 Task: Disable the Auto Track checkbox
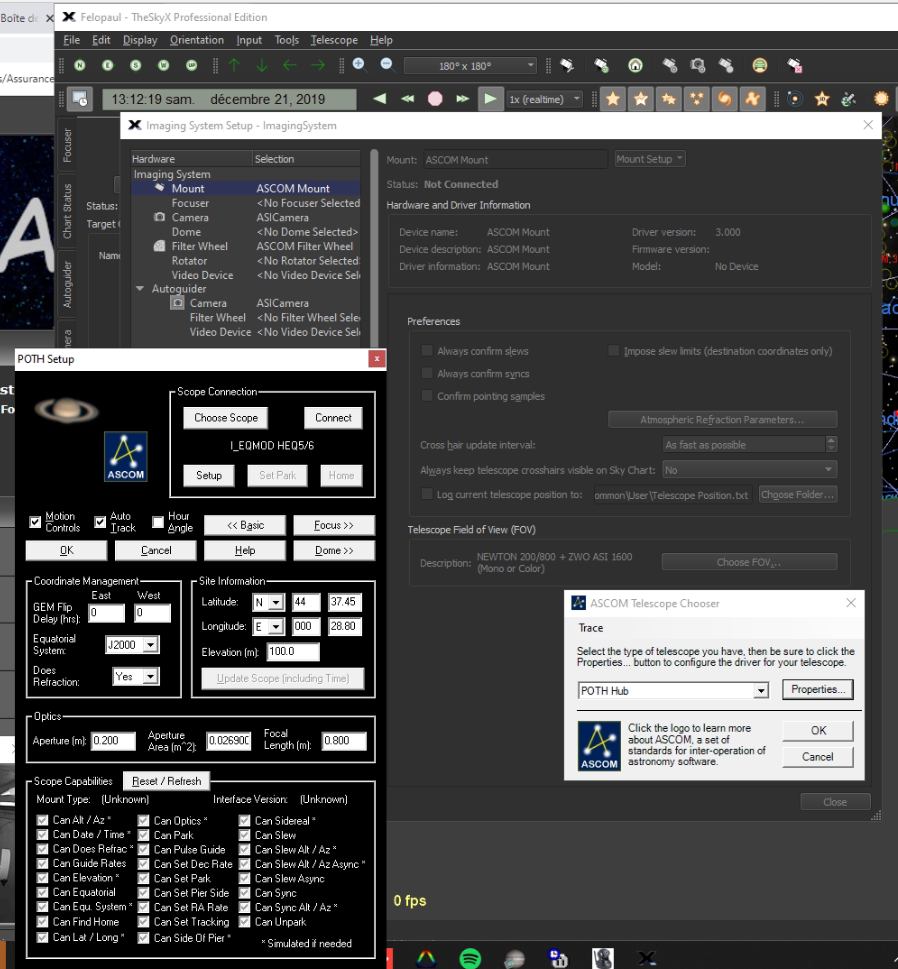click(x=100, y=522)
